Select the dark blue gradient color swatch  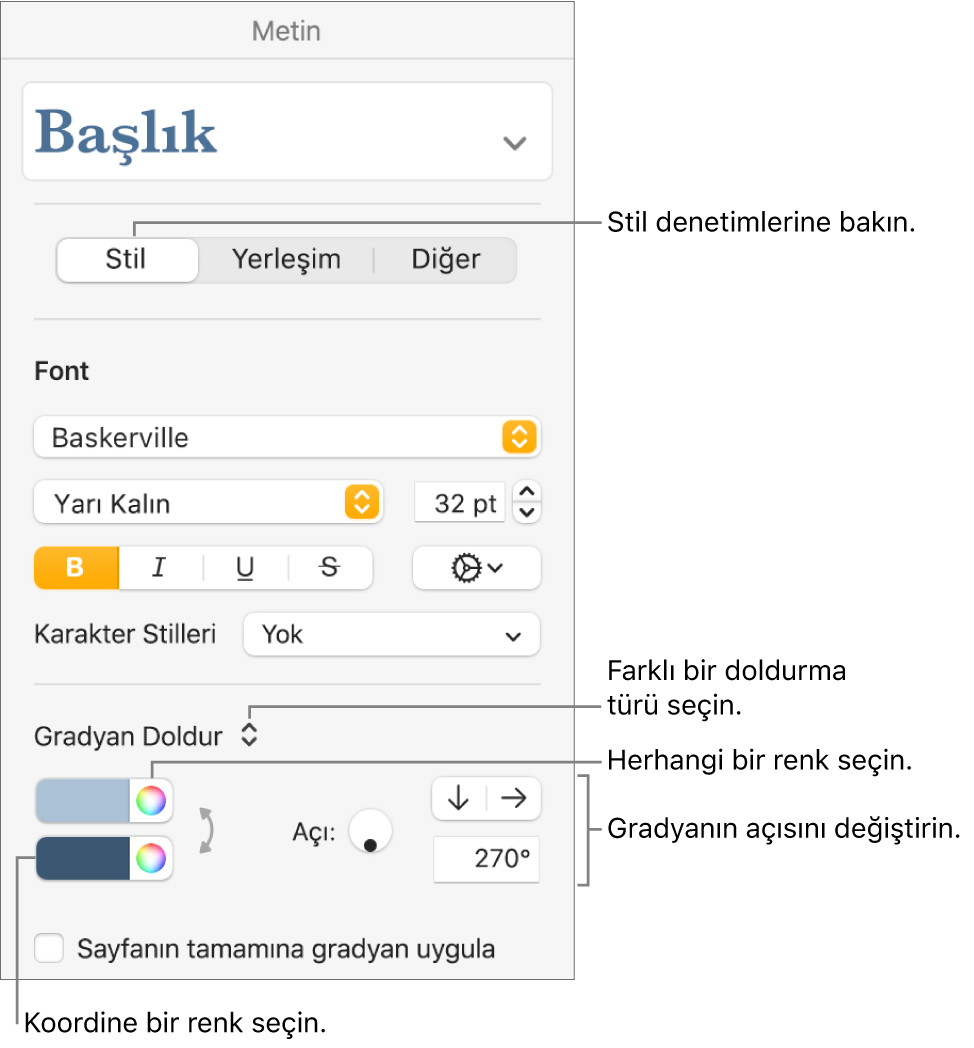pos(82,859)
